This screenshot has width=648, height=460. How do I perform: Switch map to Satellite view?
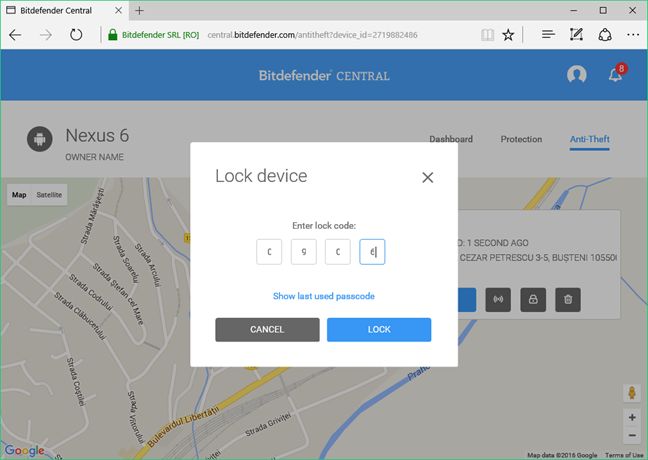point(49,195)
